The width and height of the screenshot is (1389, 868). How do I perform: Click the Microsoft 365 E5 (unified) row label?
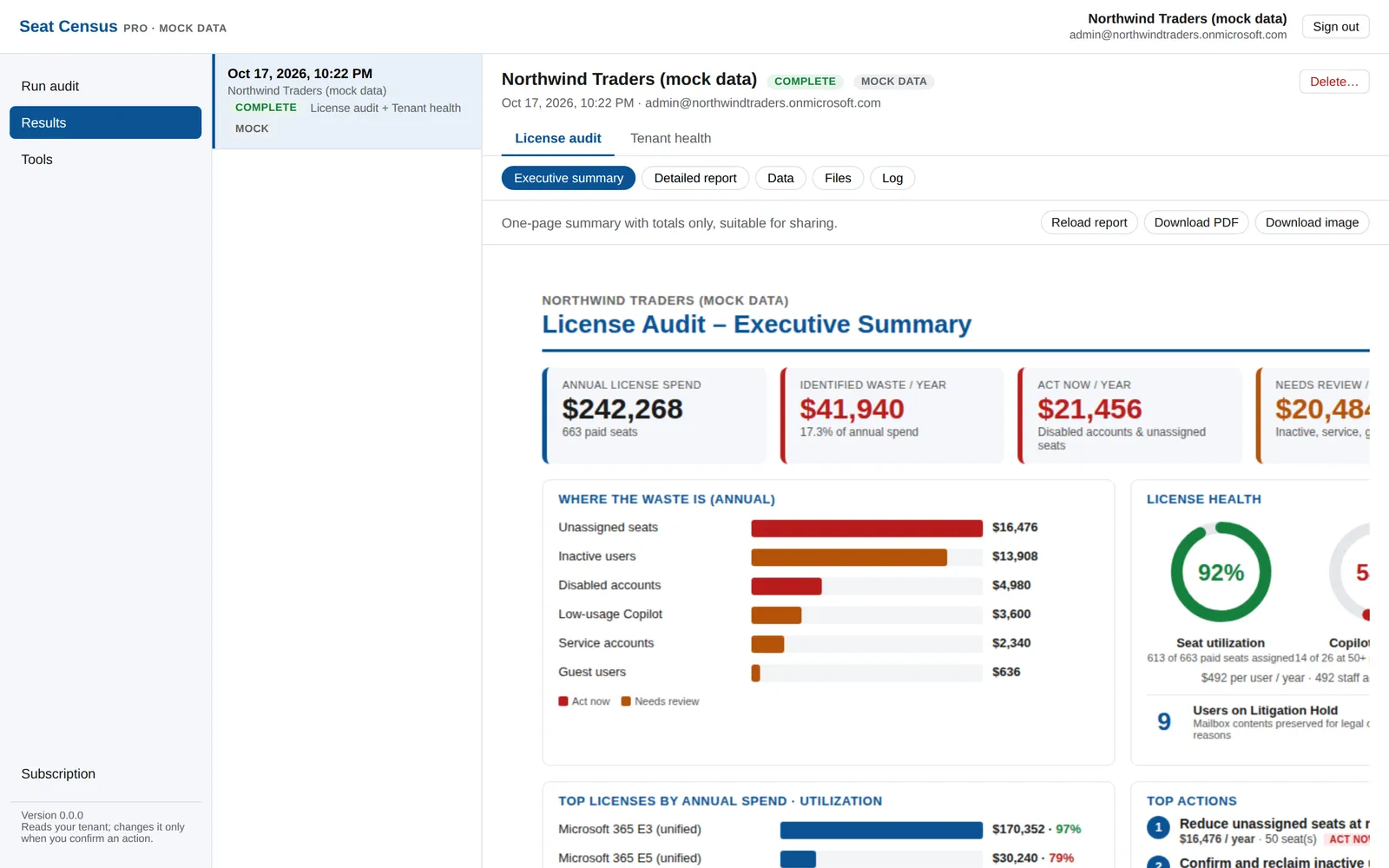[629, 858]
